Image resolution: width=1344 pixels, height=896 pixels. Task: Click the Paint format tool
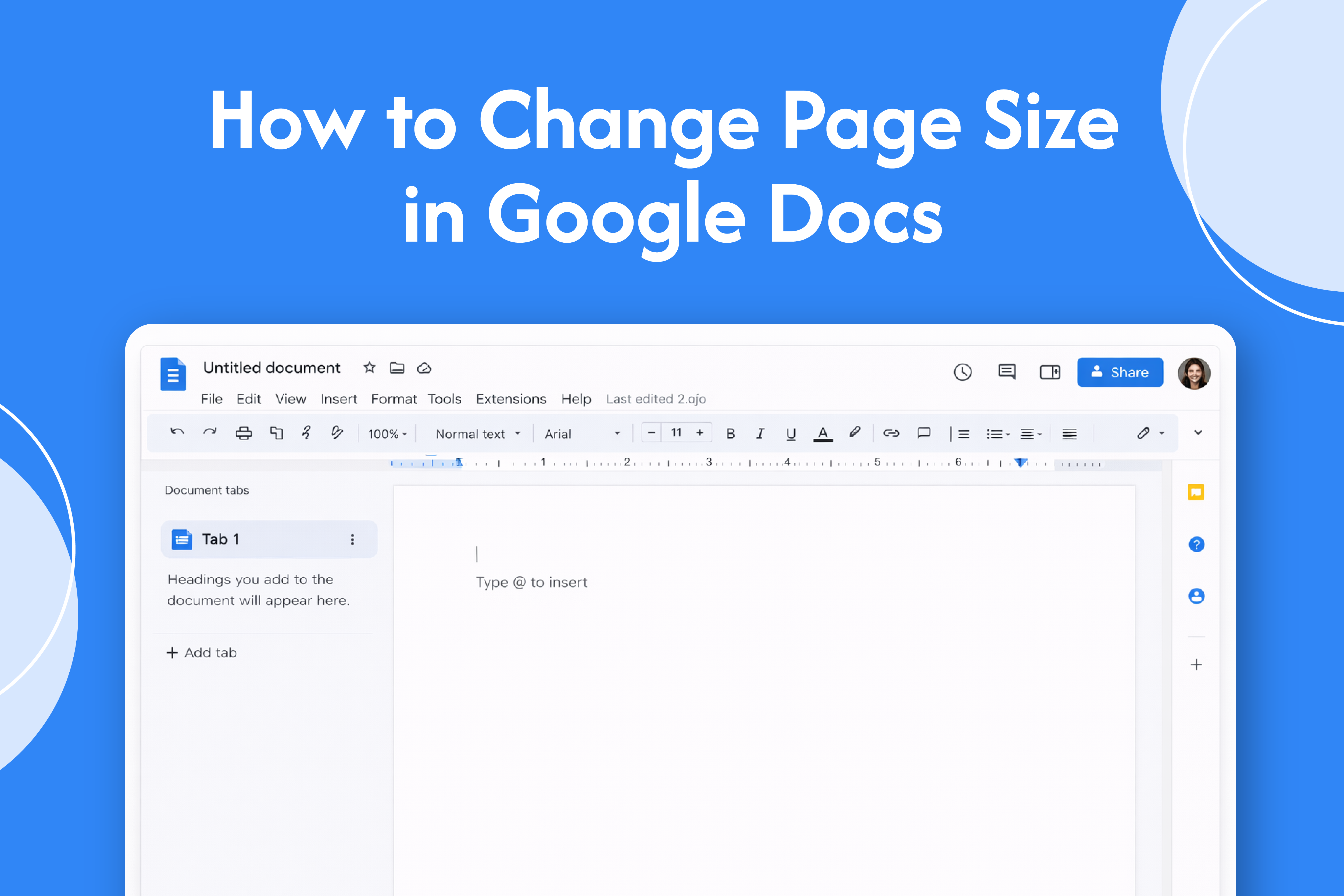tap(337, 433)
